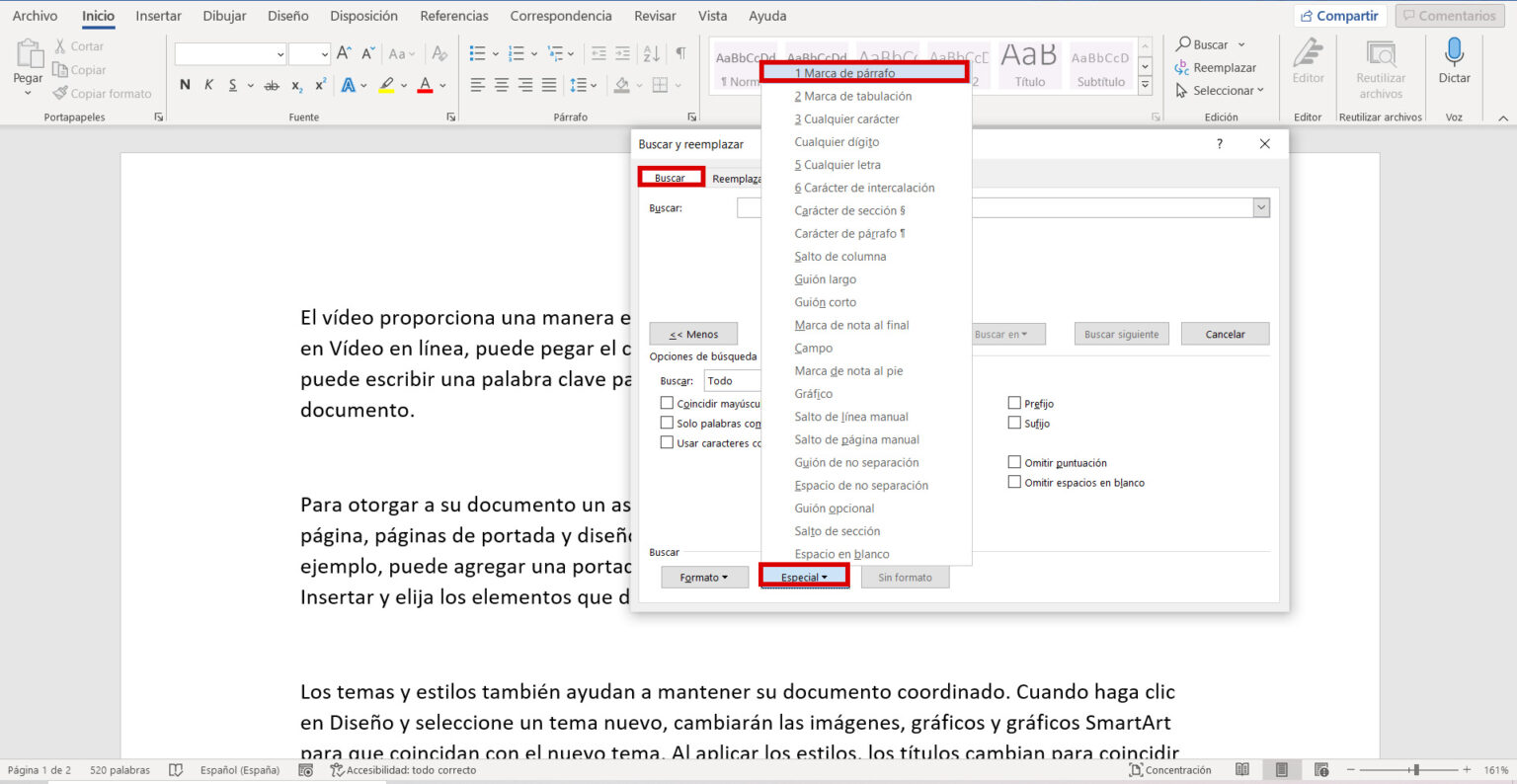
Task: Adjust the zoom slider handle
Action: pos(1415,770)
